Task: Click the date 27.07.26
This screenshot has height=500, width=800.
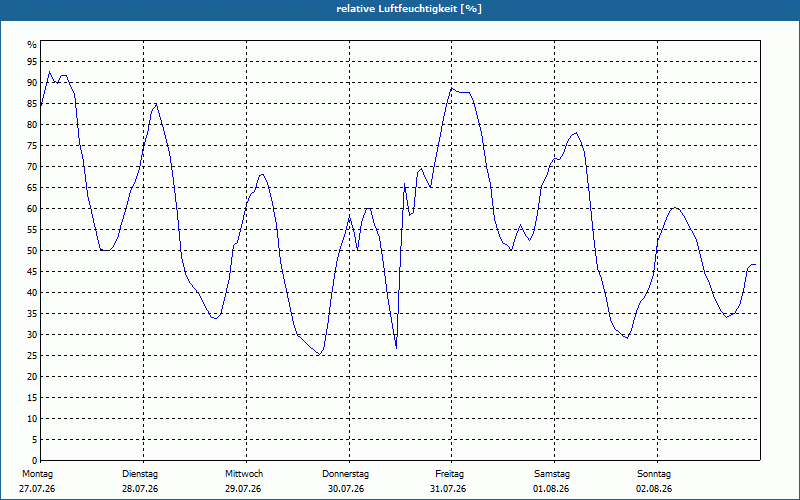Action: point(37,489)
